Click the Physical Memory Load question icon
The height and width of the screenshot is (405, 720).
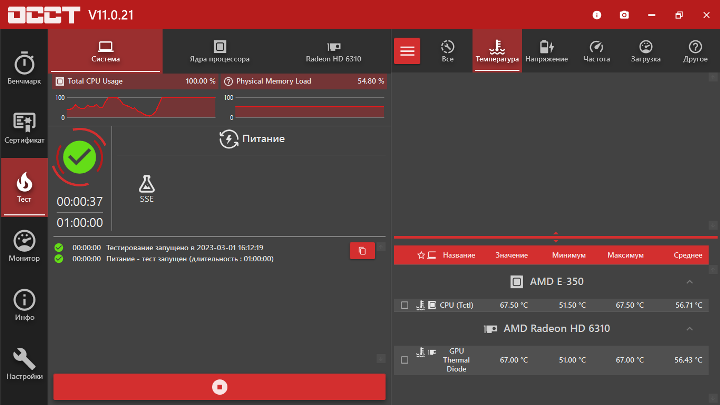[x=228, y=81]
